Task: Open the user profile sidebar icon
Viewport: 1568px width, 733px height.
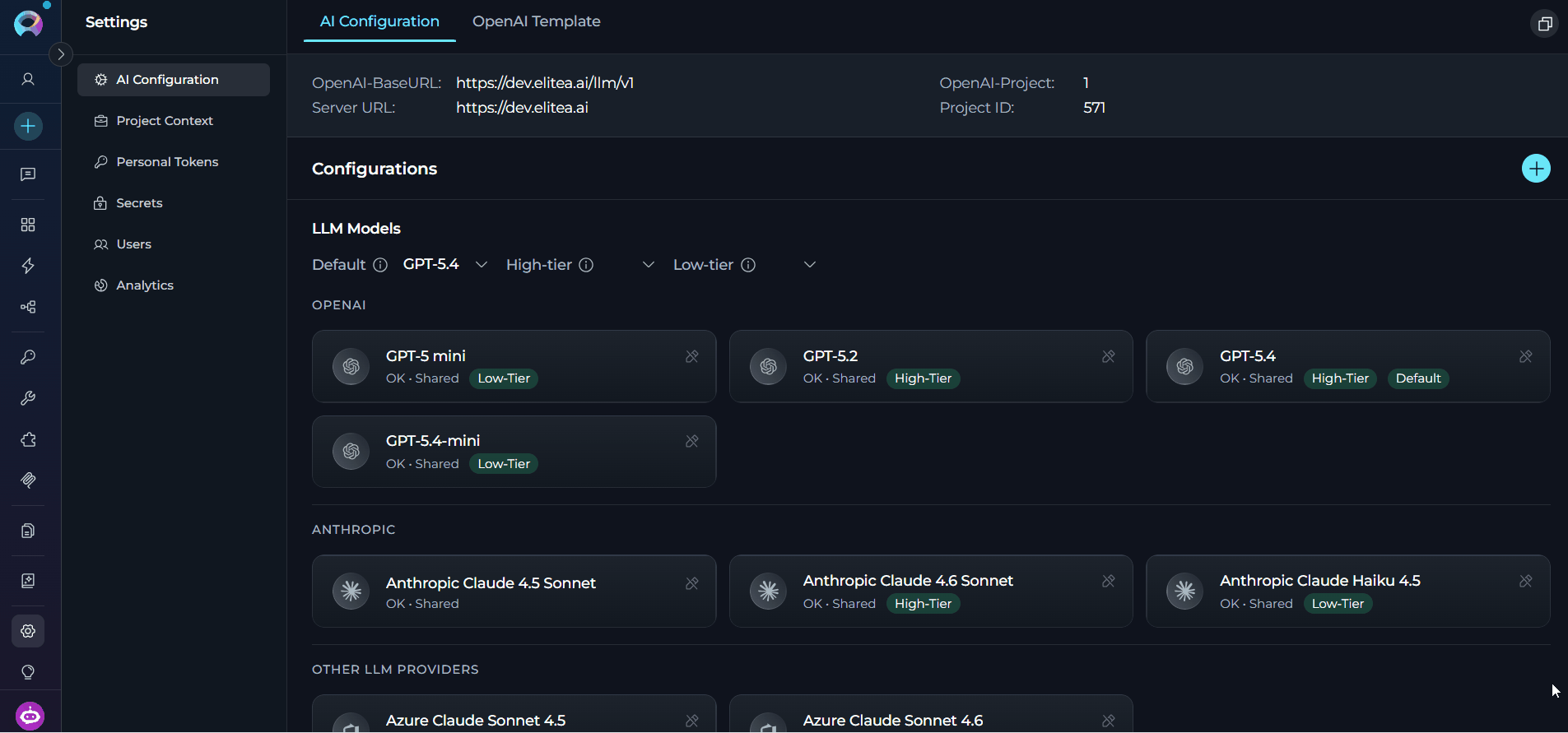Action: [28, 79]
